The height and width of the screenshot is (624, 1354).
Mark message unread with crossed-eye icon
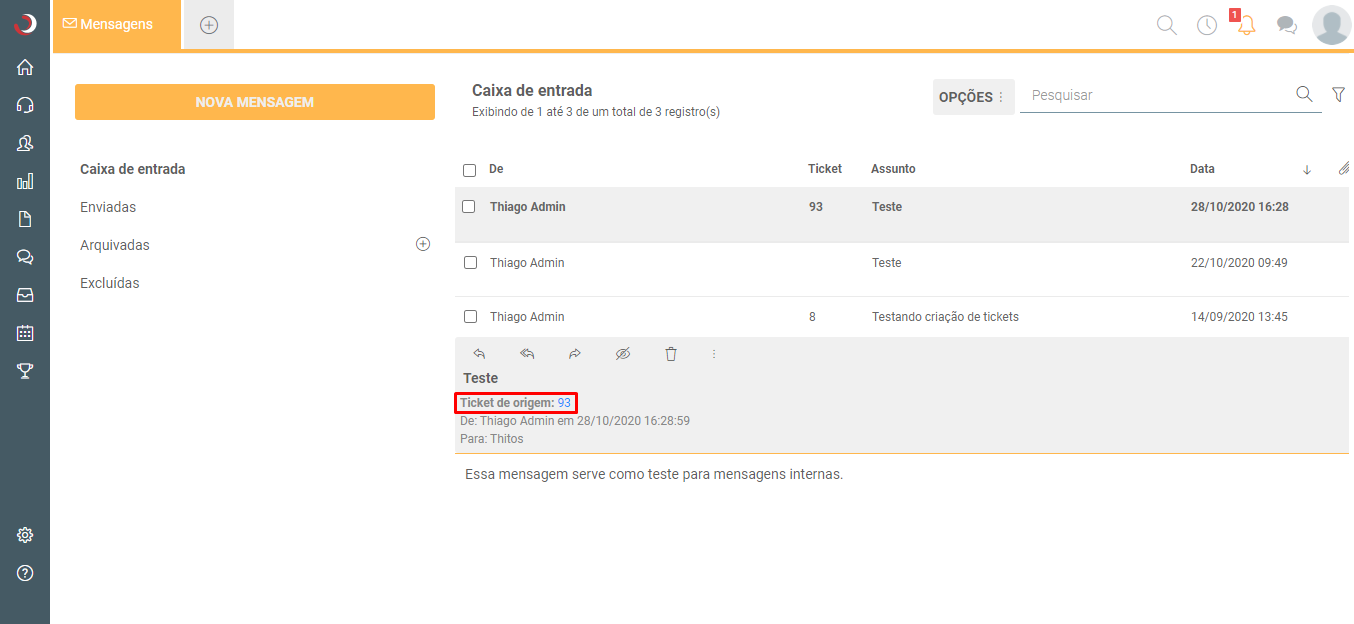pyautogui.click(x=623, y=353)
